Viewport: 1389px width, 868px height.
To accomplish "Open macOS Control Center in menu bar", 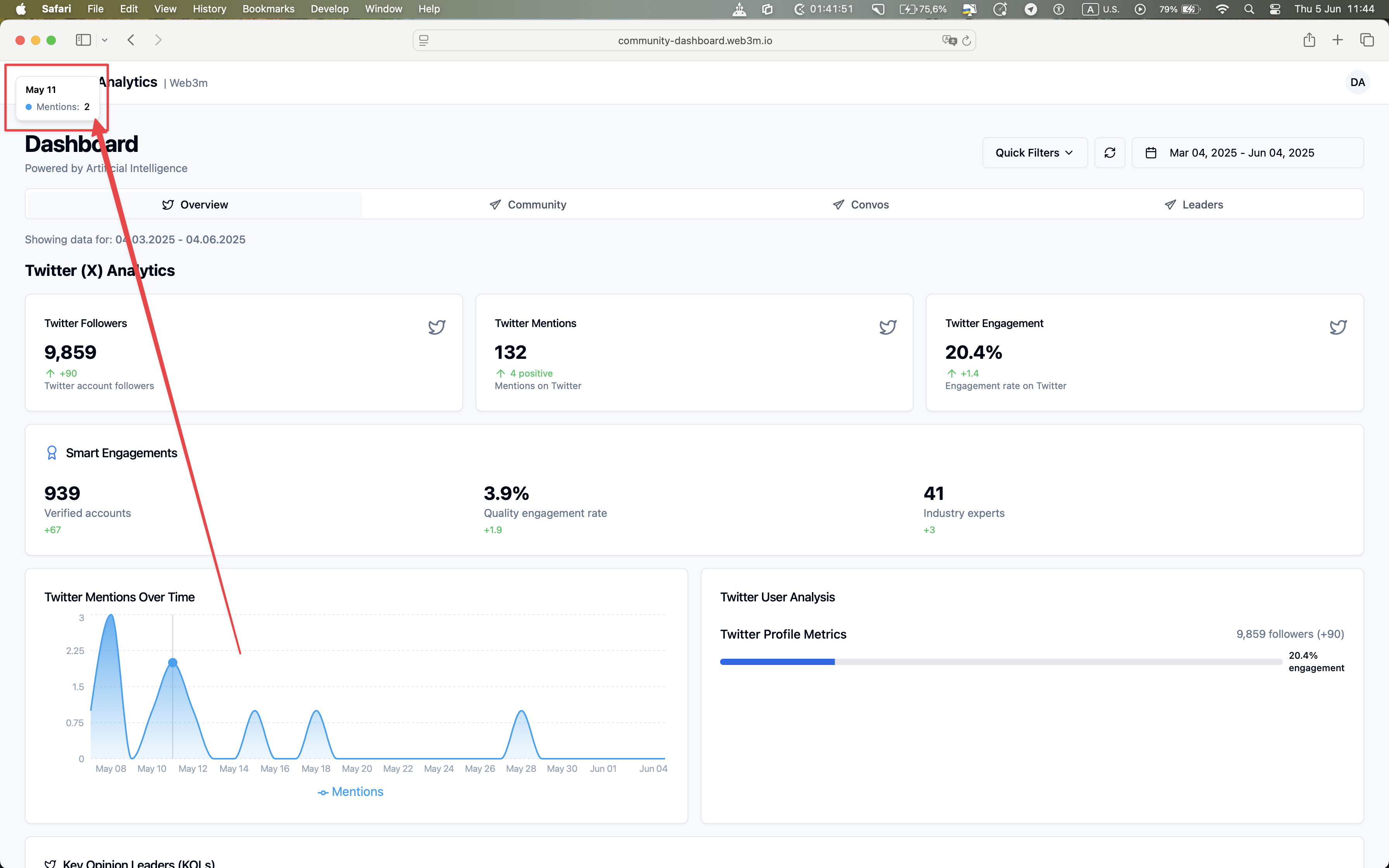I will click(1275, 9).
